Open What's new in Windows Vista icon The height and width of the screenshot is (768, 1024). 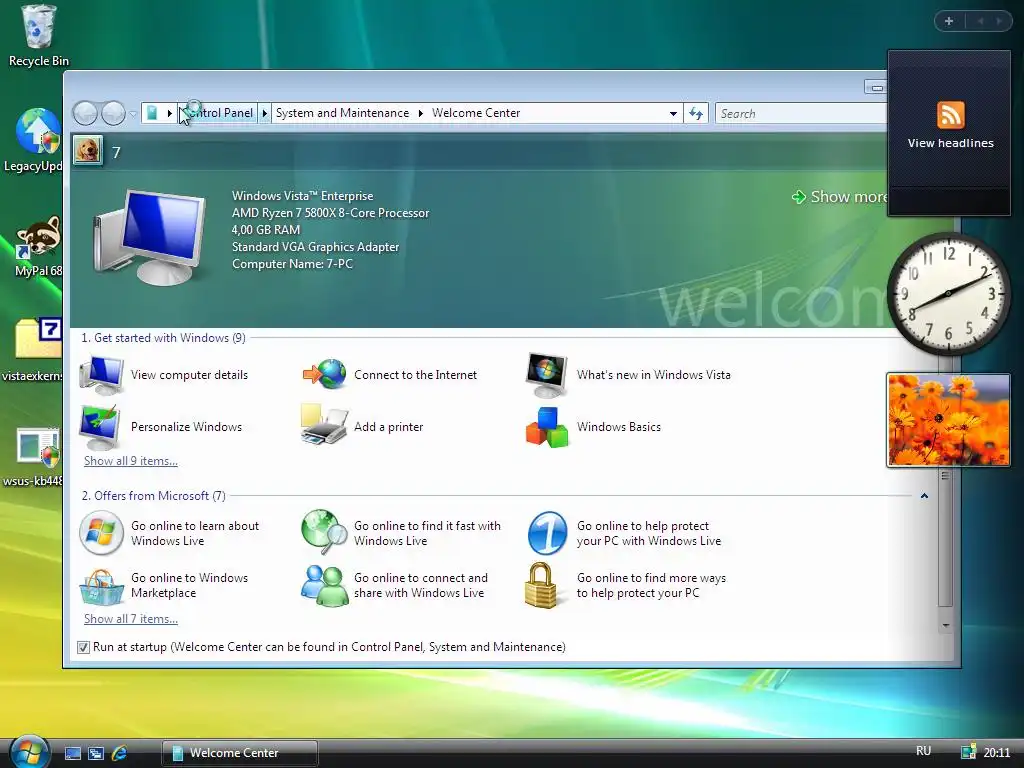pyautogui.click(x=547, y=376)
